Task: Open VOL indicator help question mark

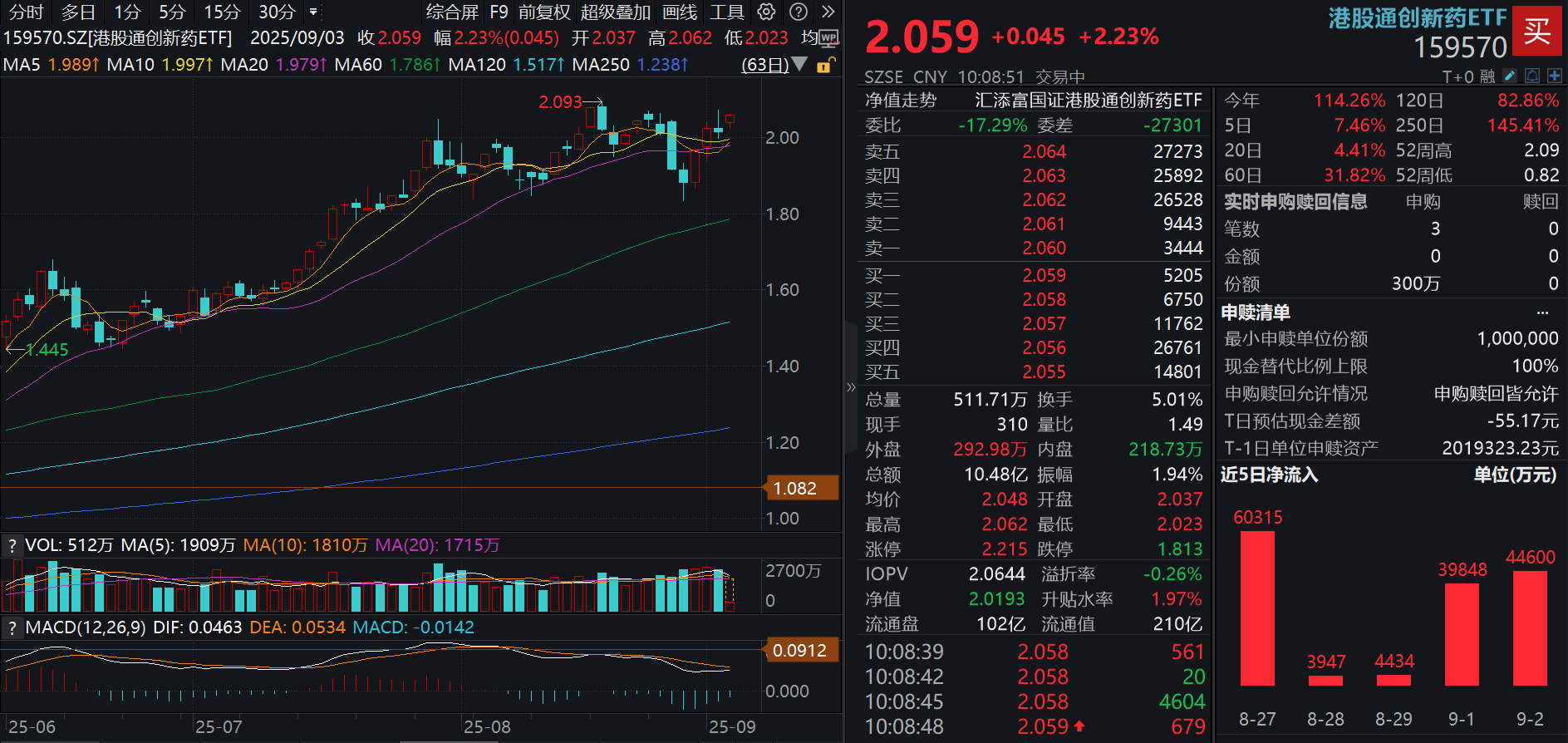Action: pyautogui.click(x=12, y=546)
